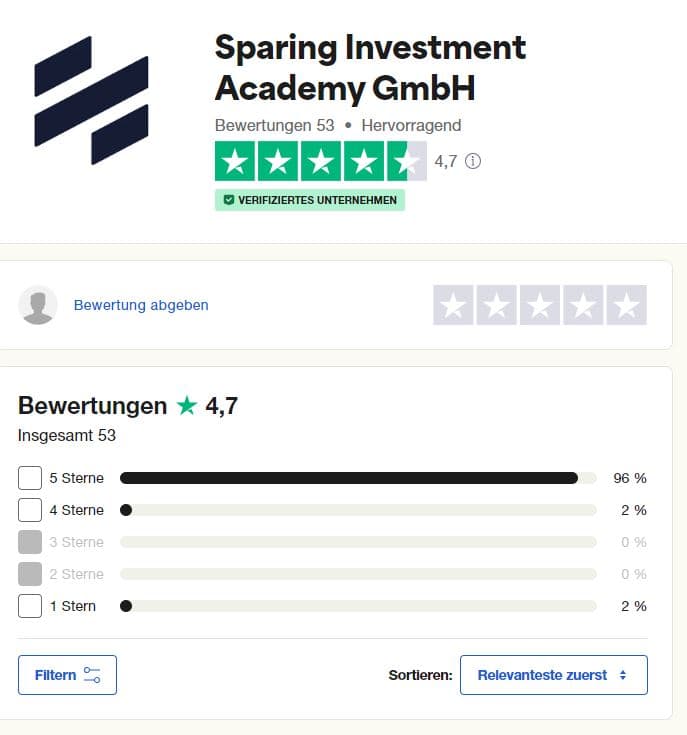Screen dimensions: 687x735
Task: Click the 1 Stern 2 % bar
Action: (358, 606)
